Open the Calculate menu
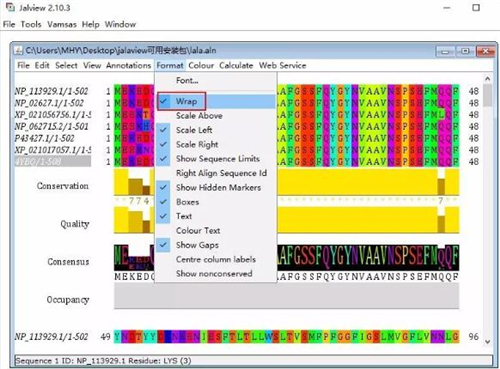The width and height of the screenshot is (500, 369). point(236,65)
